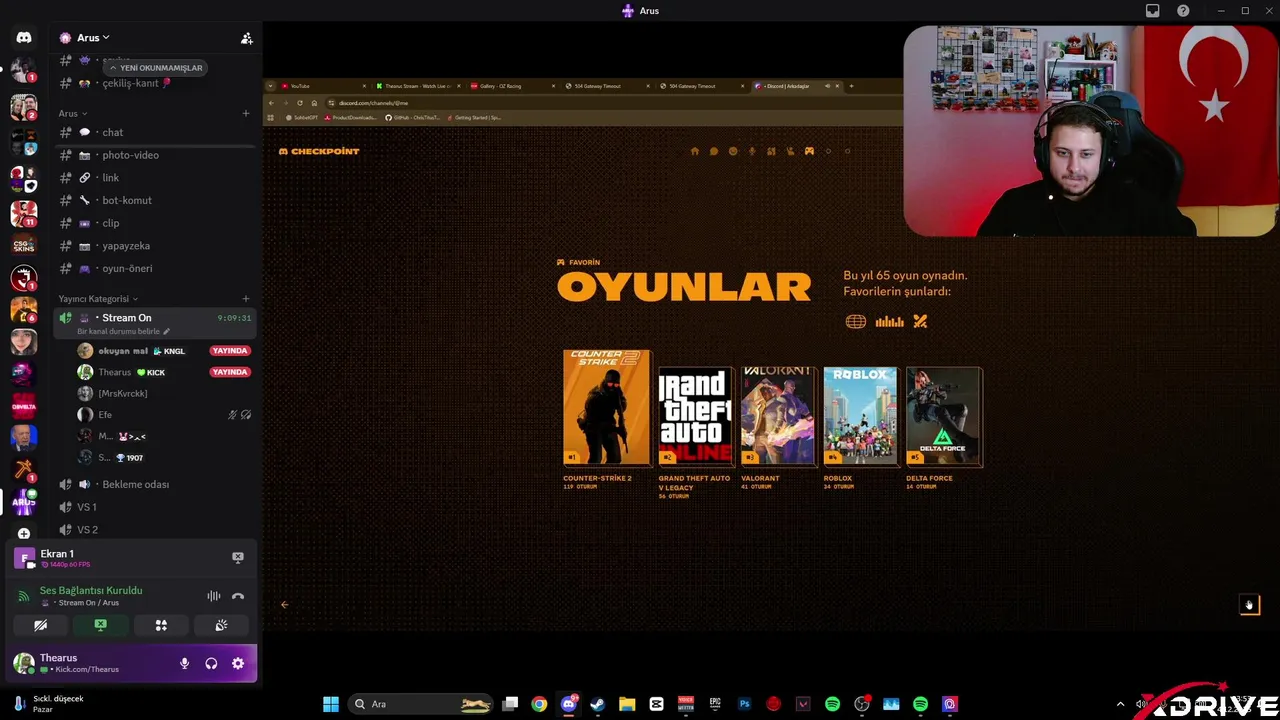Open the soundboard button
1280x720 pixels.
click(x=221, y=625)
